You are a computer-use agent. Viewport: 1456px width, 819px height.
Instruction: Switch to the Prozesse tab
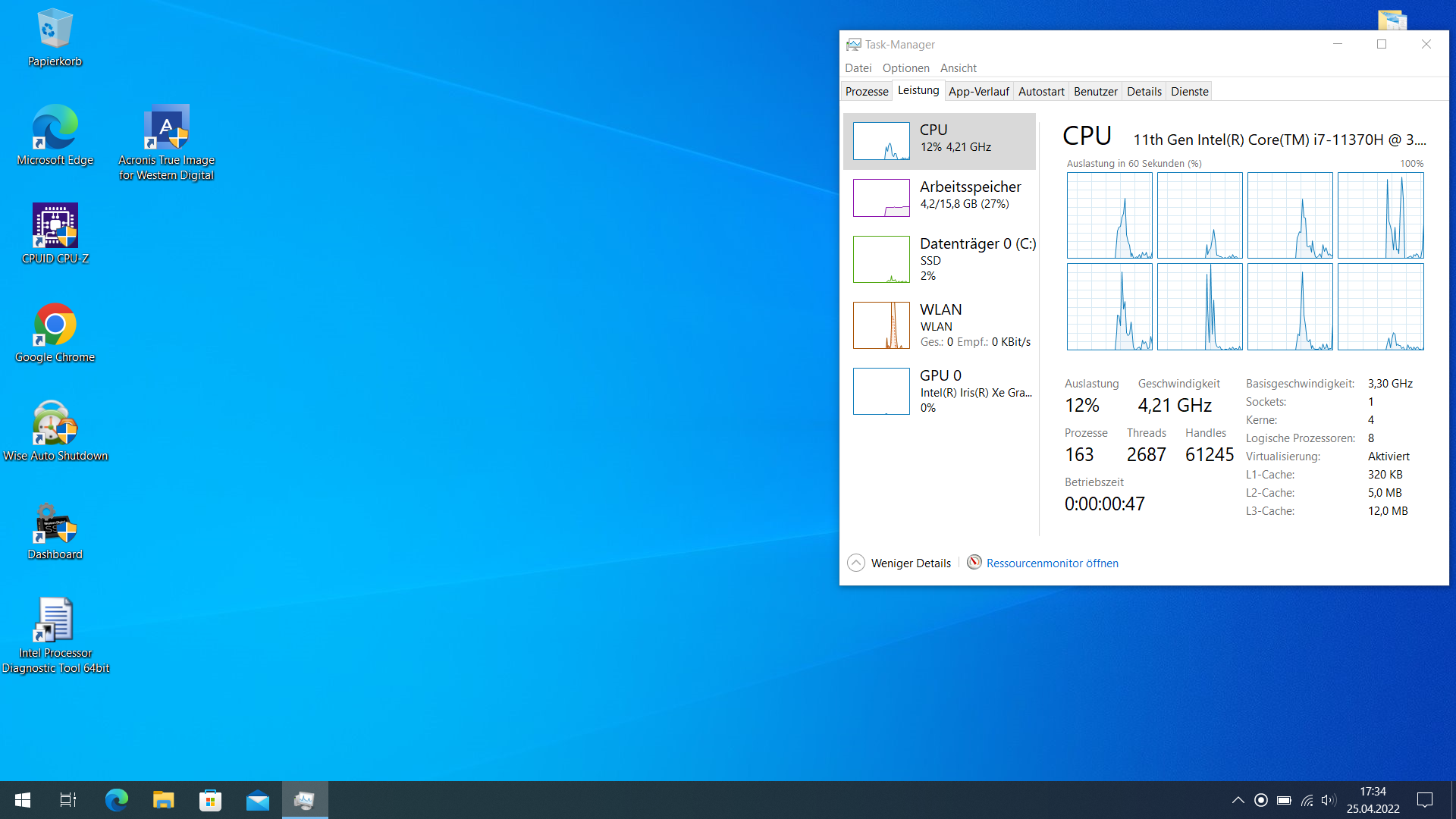pyautogui.click(x=866, y=92)
